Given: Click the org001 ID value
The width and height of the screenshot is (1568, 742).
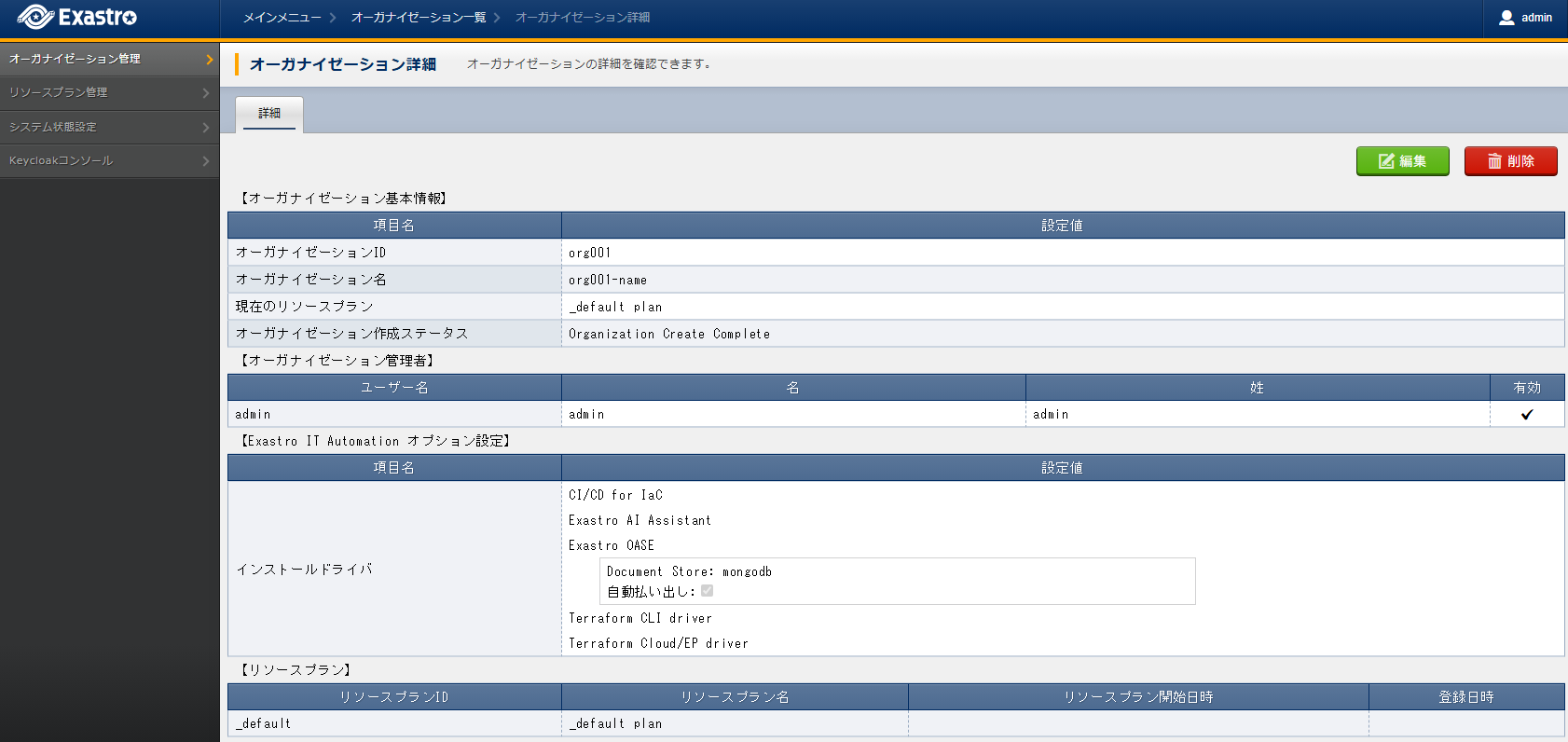Looking at the screenshot, I should tap(590, 253).
